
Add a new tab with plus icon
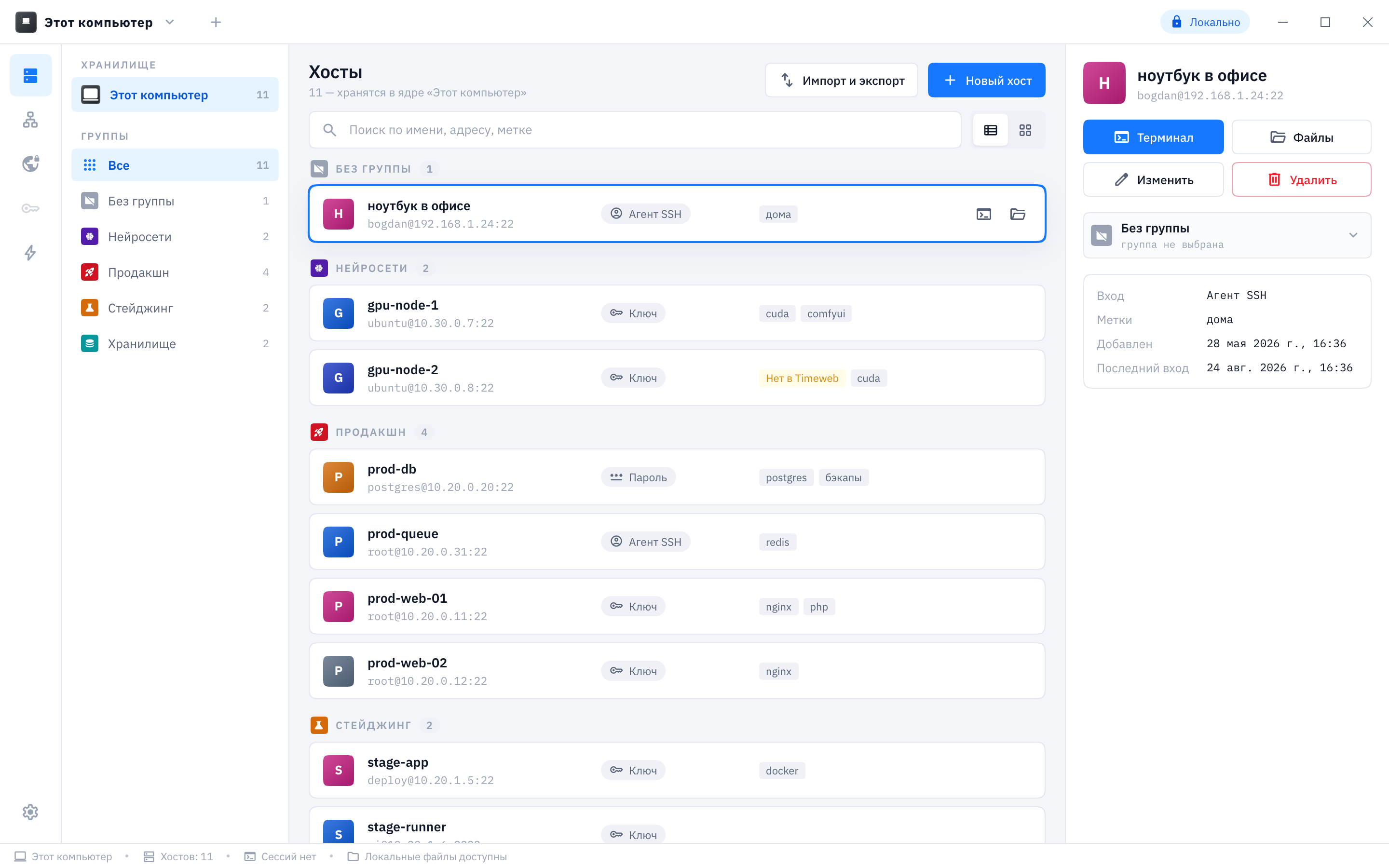tap(216, 22)
